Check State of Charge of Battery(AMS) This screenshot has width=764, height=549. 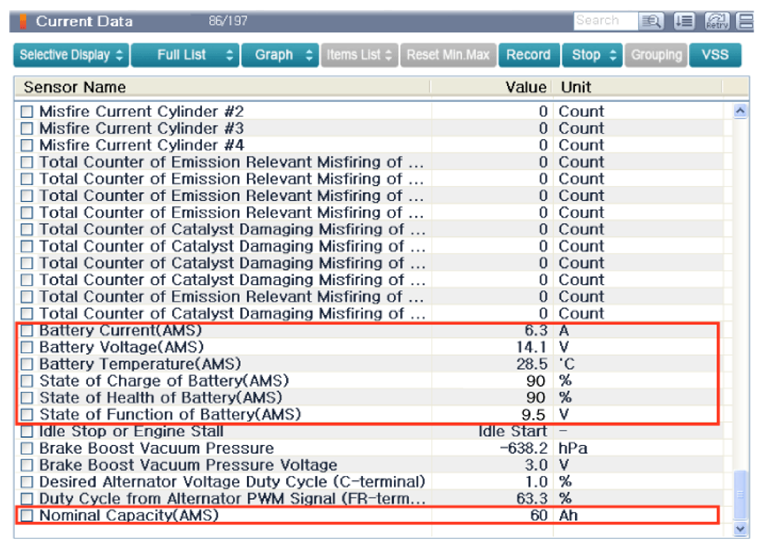coord(27,381)
